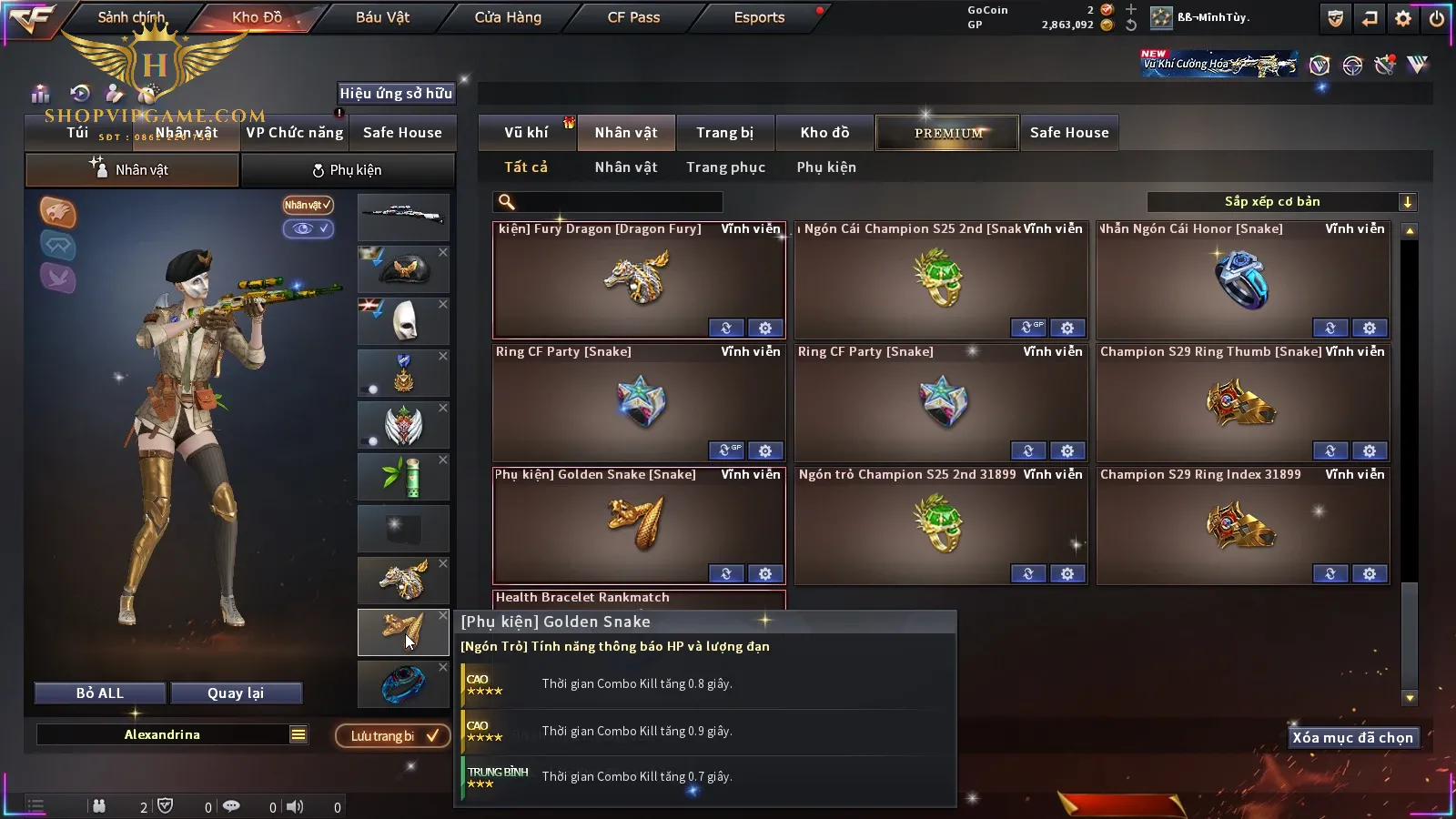Open the Cửa Hàng menu
This screenshot has width=1456, height=819.
(x=508, y=17)
